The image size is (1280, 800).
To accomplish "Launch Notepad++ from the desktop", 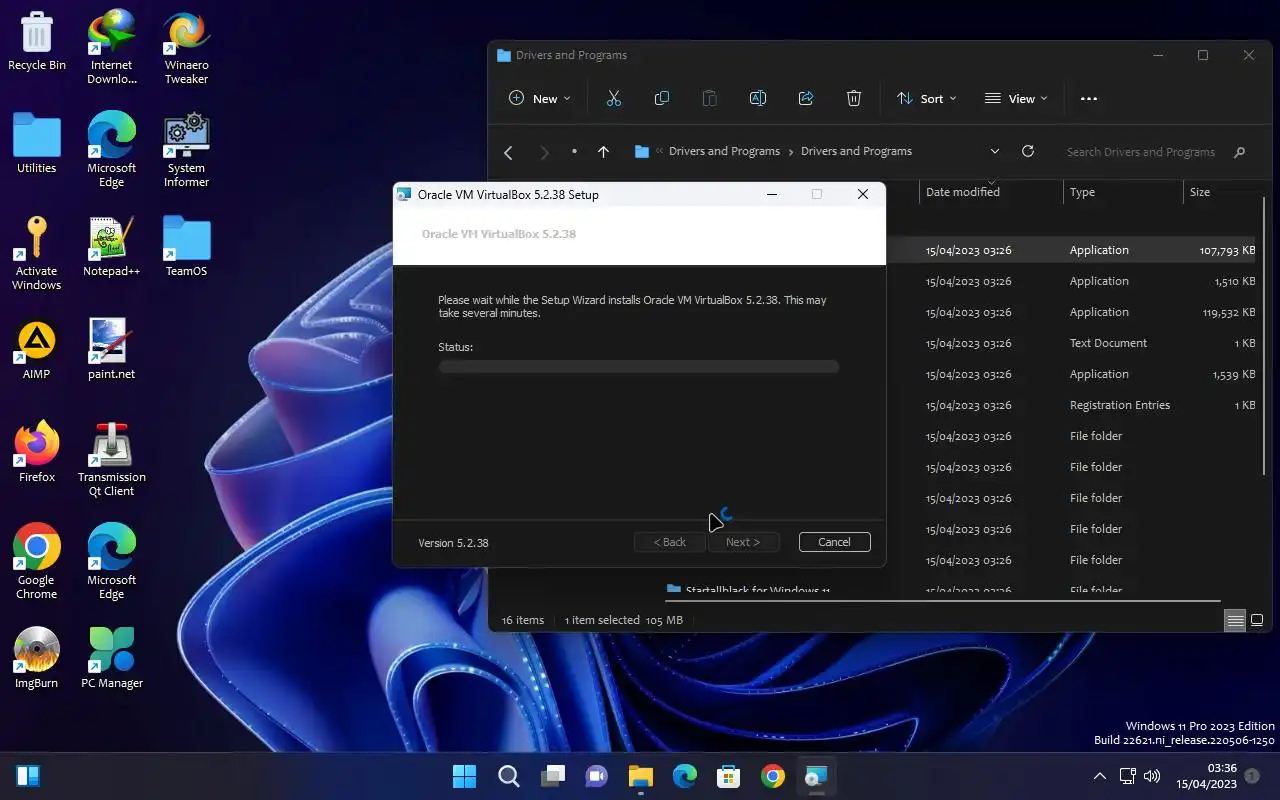I will tap(112, 247).
